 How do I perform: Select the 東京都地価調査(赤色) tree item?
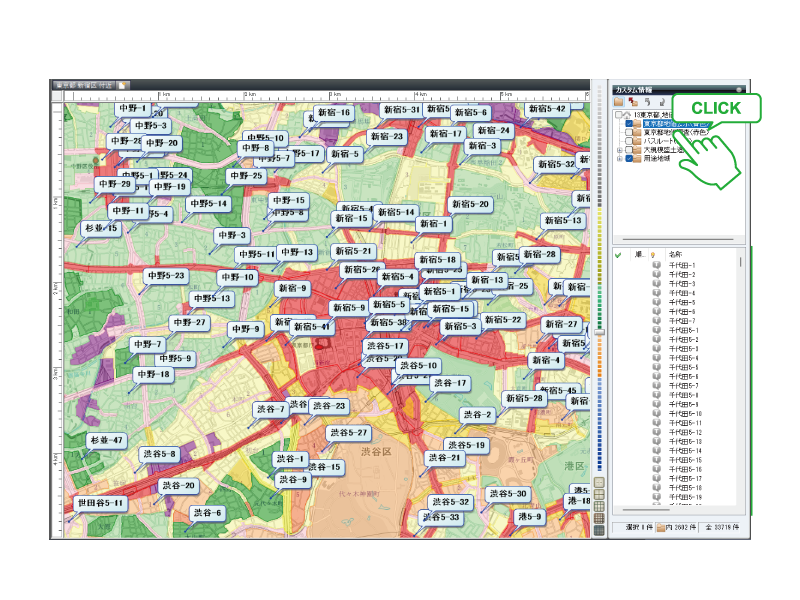pyautogui.click(x=675, y=132)
